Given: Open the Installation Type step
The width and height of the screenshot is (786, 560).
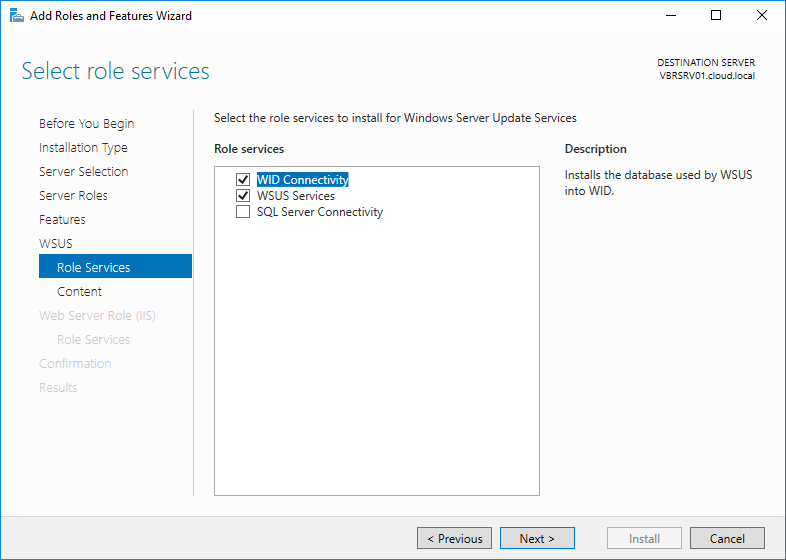Looking at the screenshot, I should point(83,148).
